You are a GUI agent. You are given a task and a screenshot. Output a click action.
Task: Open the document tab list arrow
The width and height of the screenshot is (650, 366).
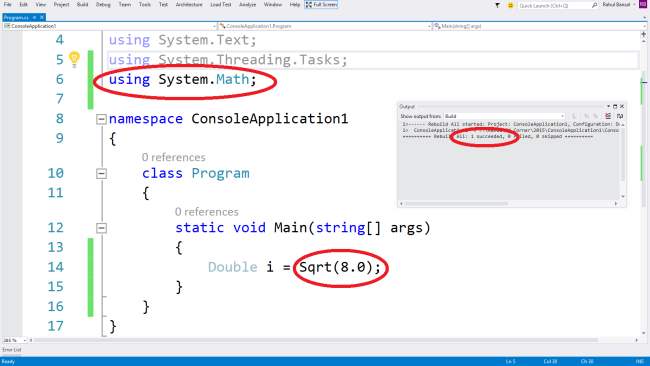click(645, 17)
